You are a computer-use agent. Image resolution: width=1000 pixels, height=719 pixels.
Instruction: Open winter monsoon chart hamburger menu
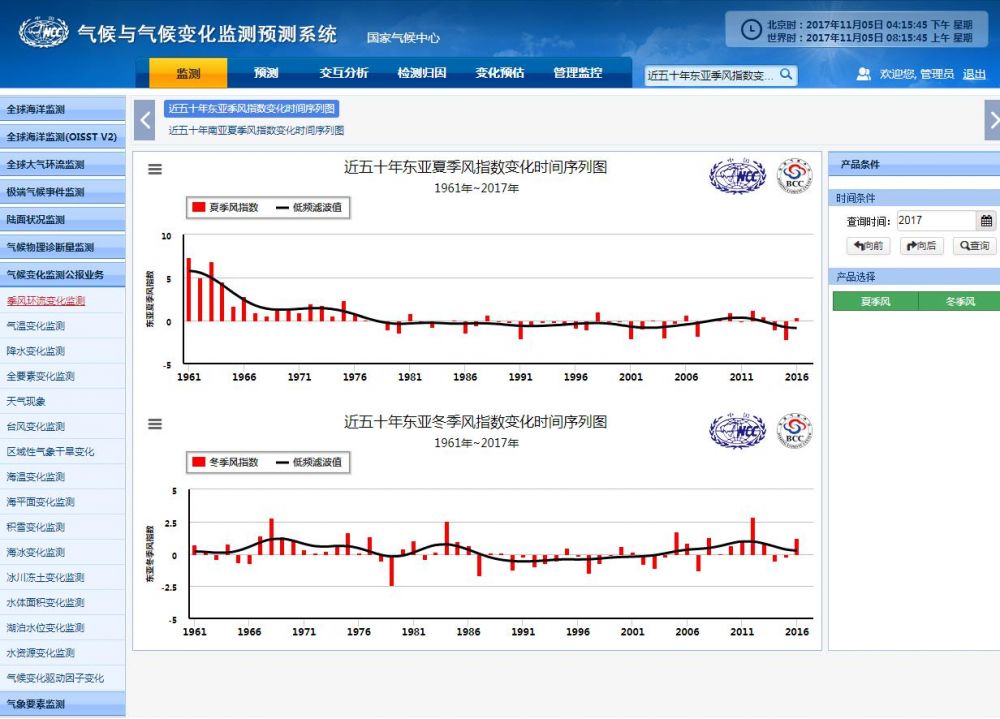tap(155, 424)
